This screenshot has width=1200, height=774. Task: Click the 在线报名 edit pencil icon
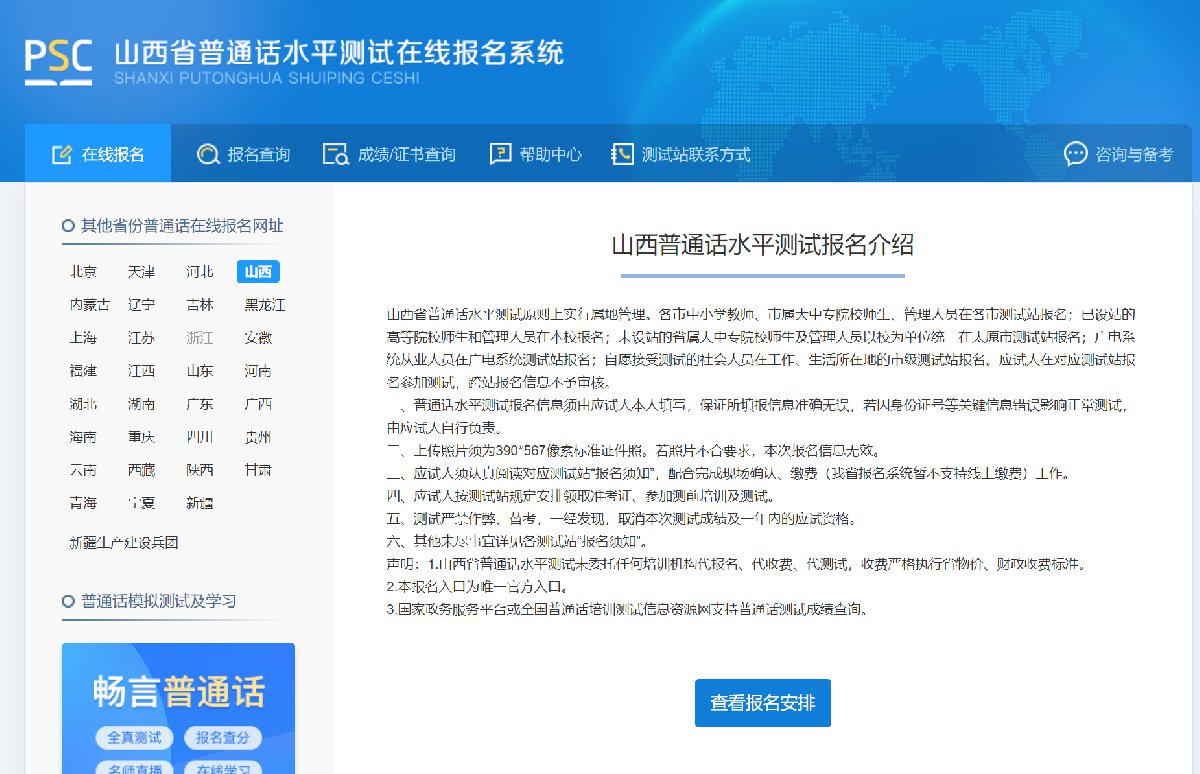point(62,154)
